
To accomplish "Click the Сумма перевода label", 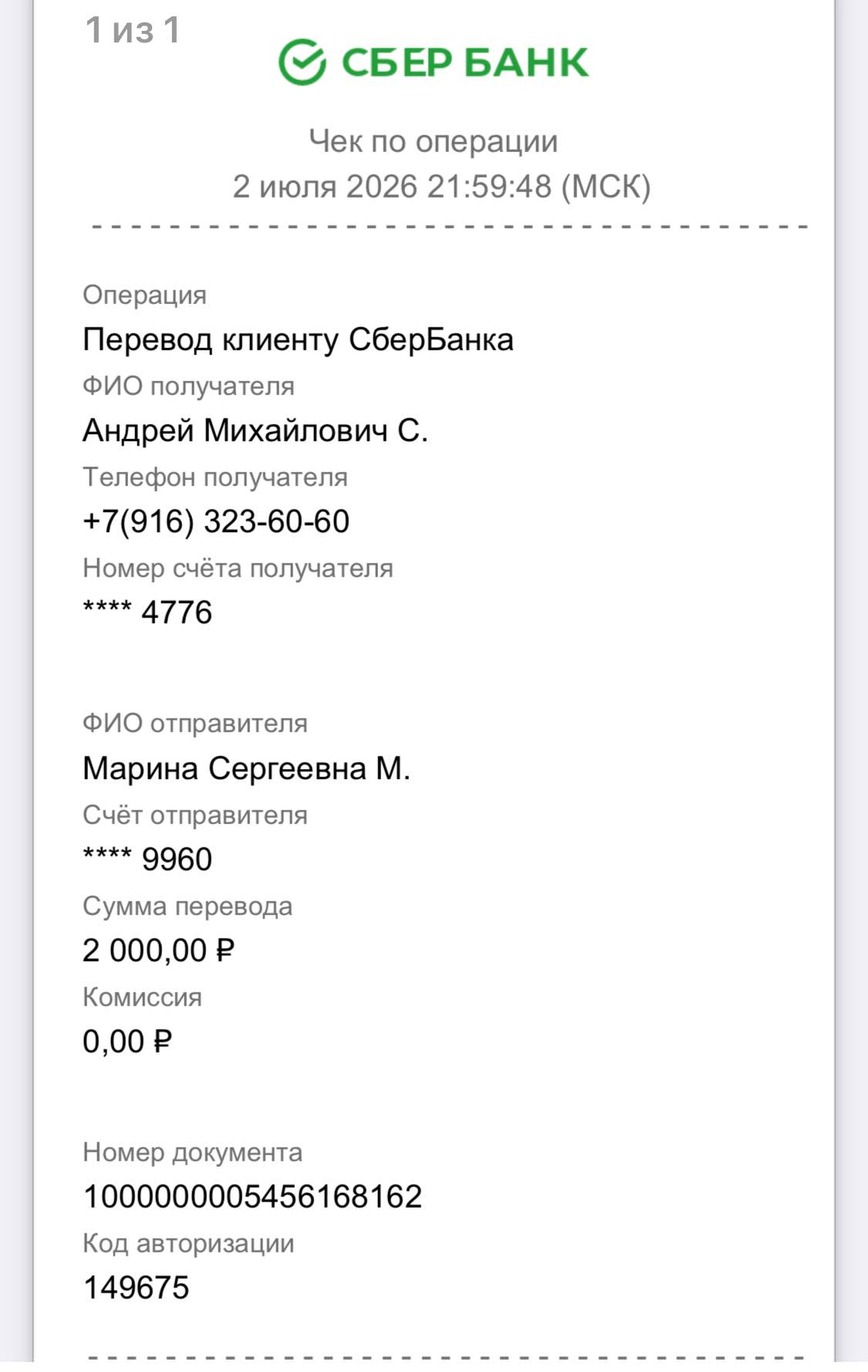I will pyautogui.click(x=187, y=906).
